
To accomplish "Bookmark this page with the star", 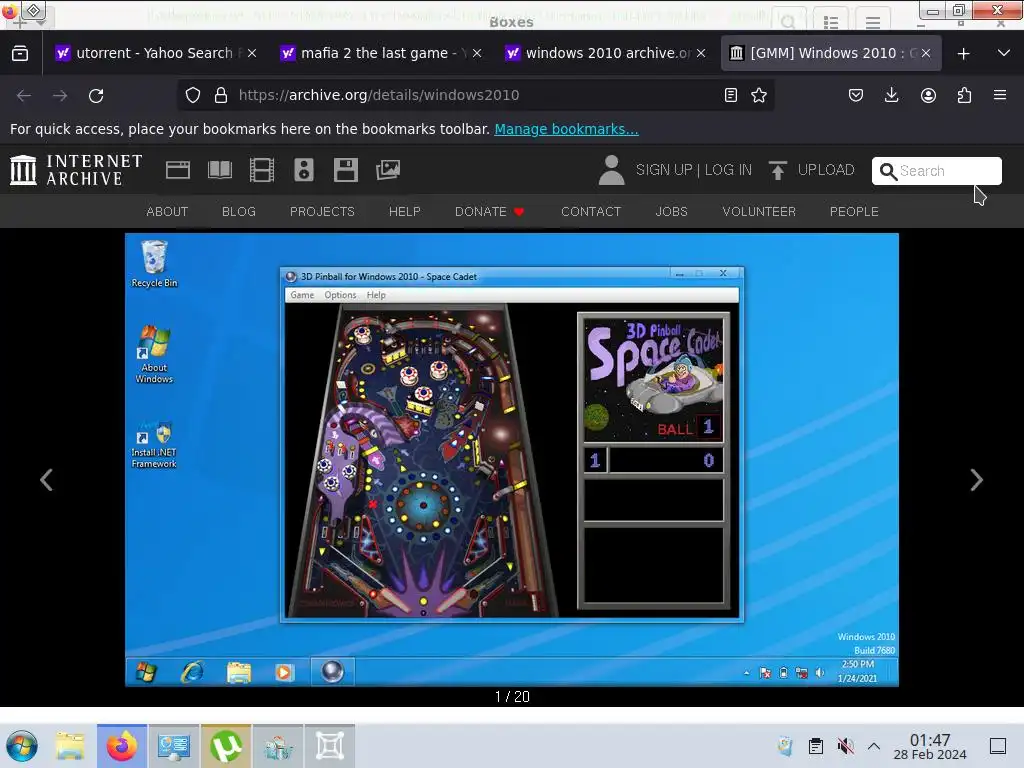I will point(759,95).
